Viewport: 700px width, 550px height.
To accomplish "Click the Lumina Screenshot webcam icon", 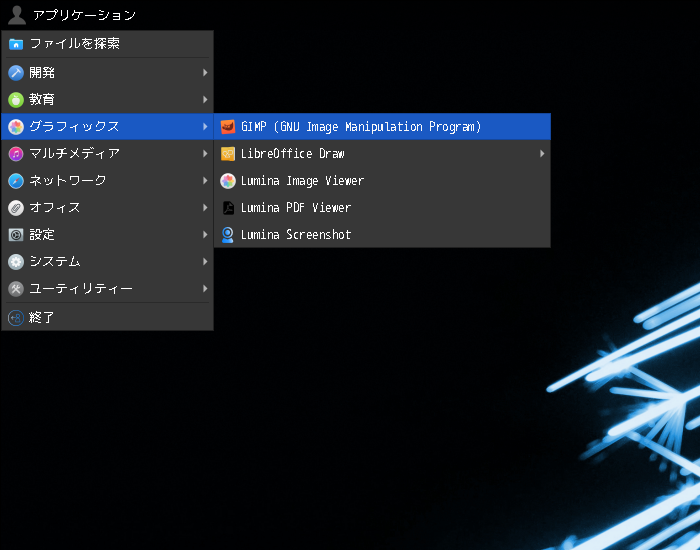I will (228, 235).
